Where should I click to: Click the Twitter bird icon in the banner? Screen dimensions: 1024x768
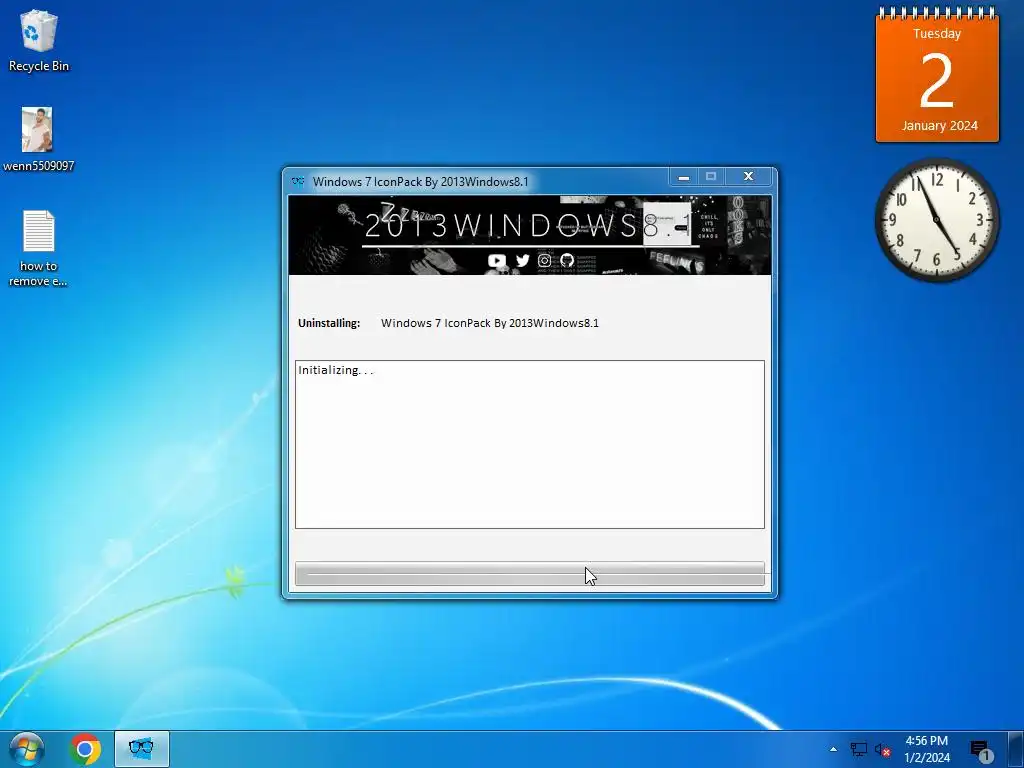pyautogui.click(x=522, y=261)
